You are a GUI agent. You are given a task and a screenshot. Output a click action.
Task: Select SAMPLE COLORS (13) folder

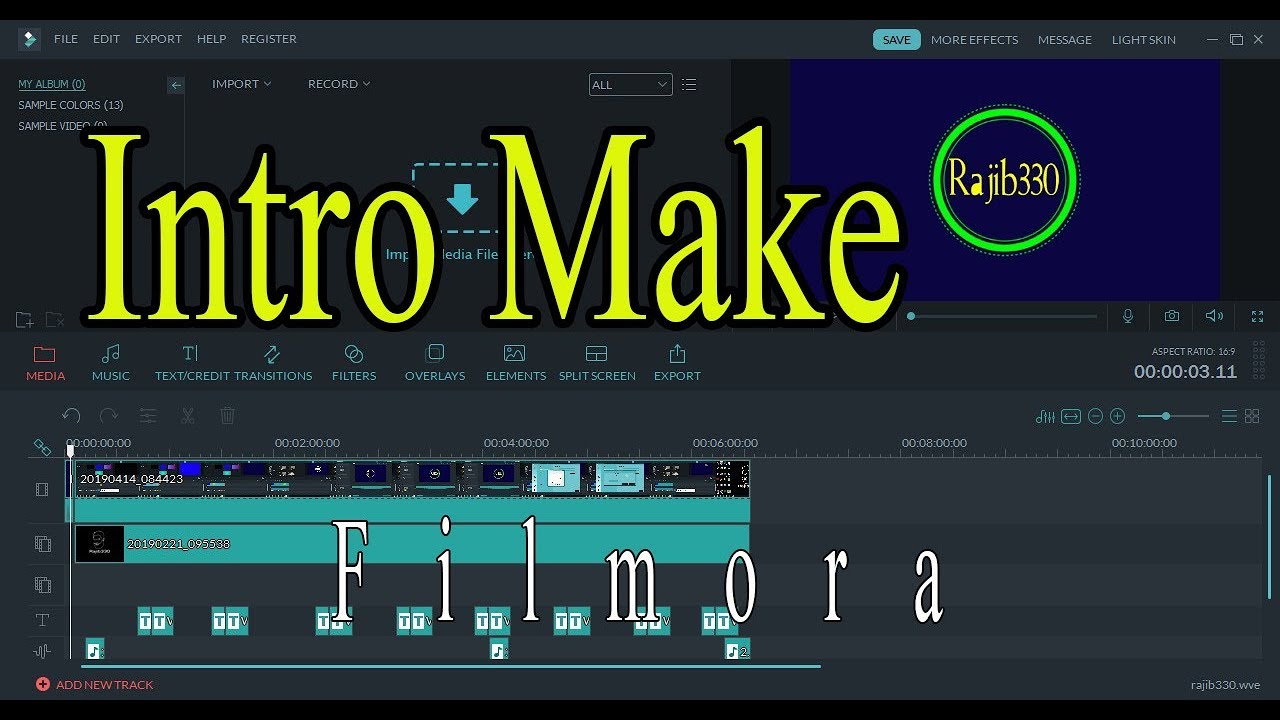click(71, 105)
